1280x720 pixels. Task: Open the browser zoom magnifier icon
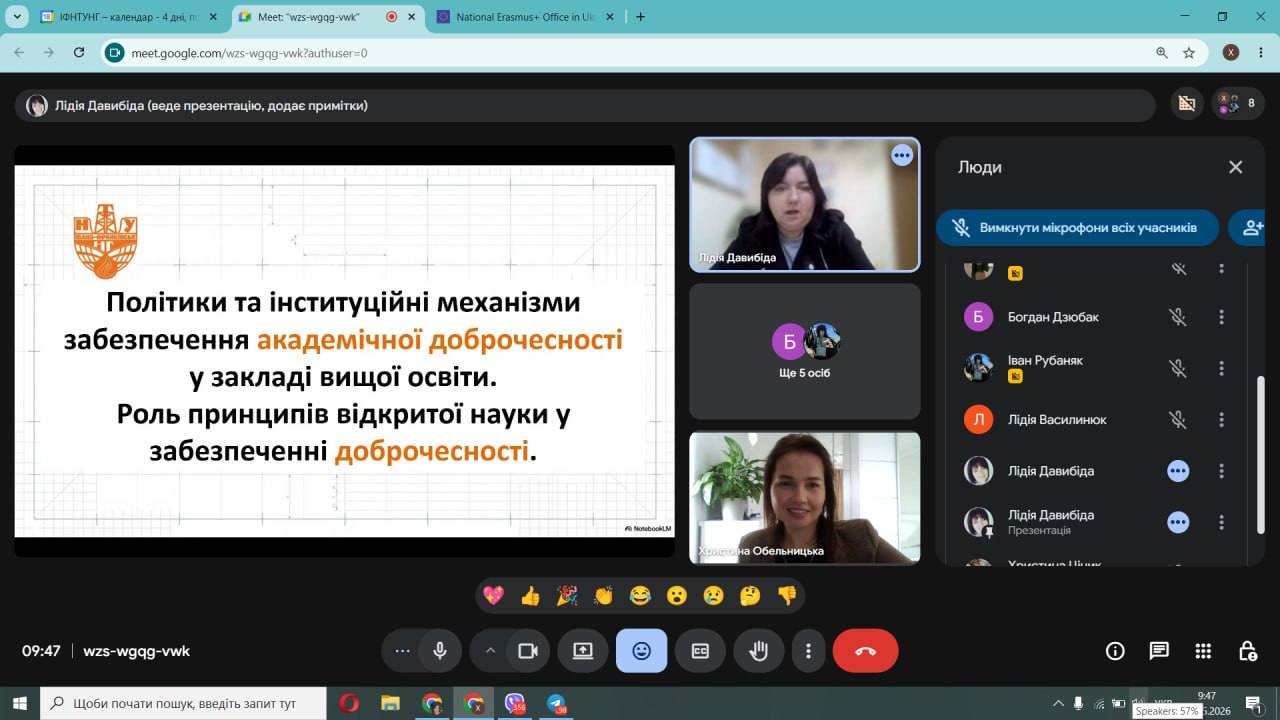click(x=1162, y=53)
